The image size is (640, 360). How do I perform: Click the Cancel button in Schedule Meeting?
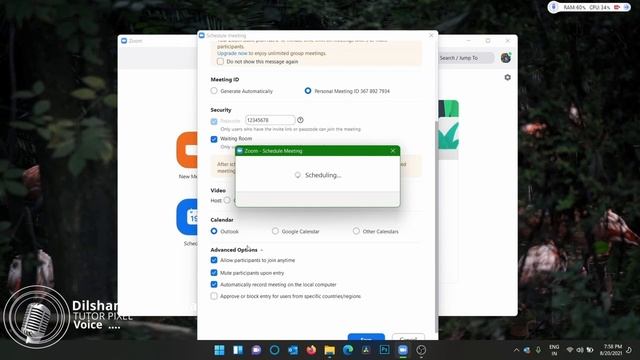(408, 337)
